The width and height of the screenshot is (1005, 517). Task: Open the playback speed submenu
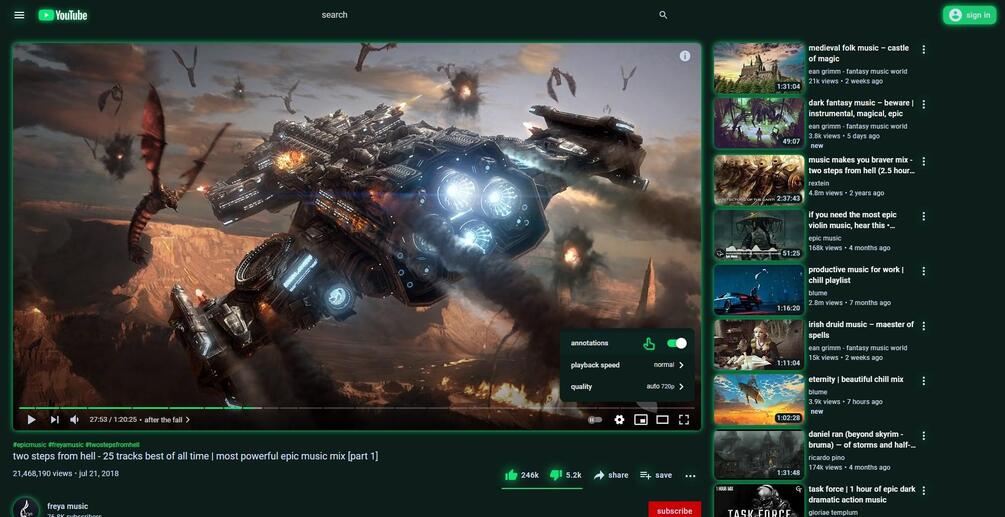627,365
